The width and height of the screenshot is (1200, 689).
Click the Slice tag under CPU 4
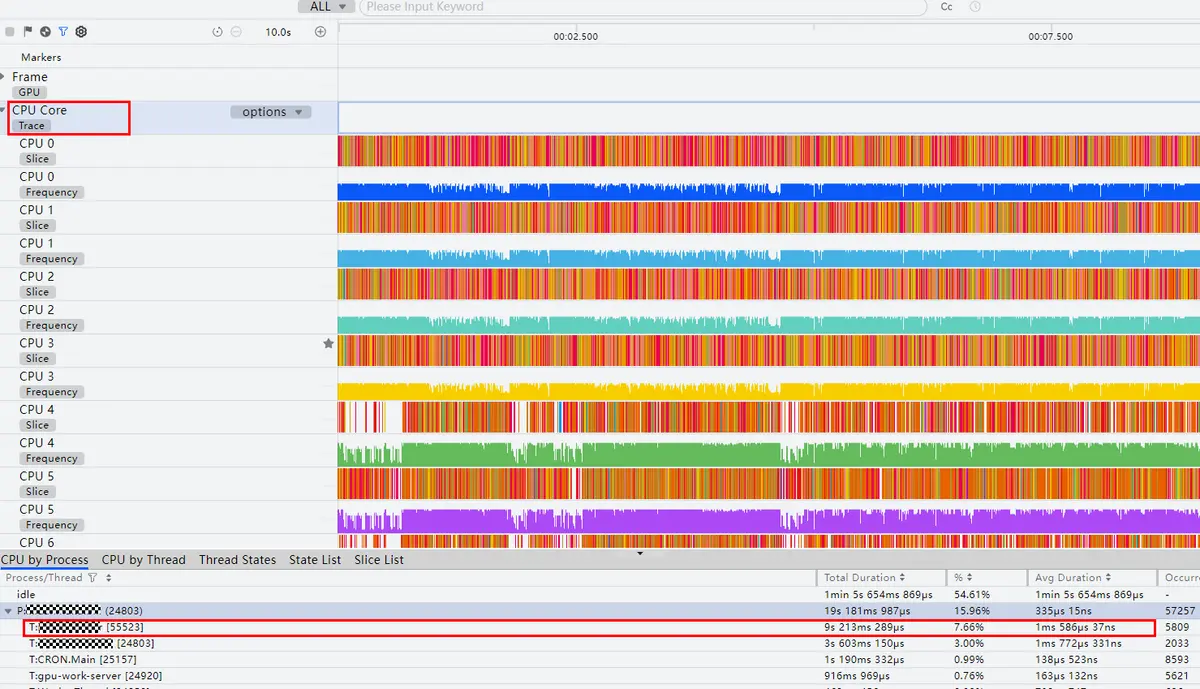tap(37, 425)
